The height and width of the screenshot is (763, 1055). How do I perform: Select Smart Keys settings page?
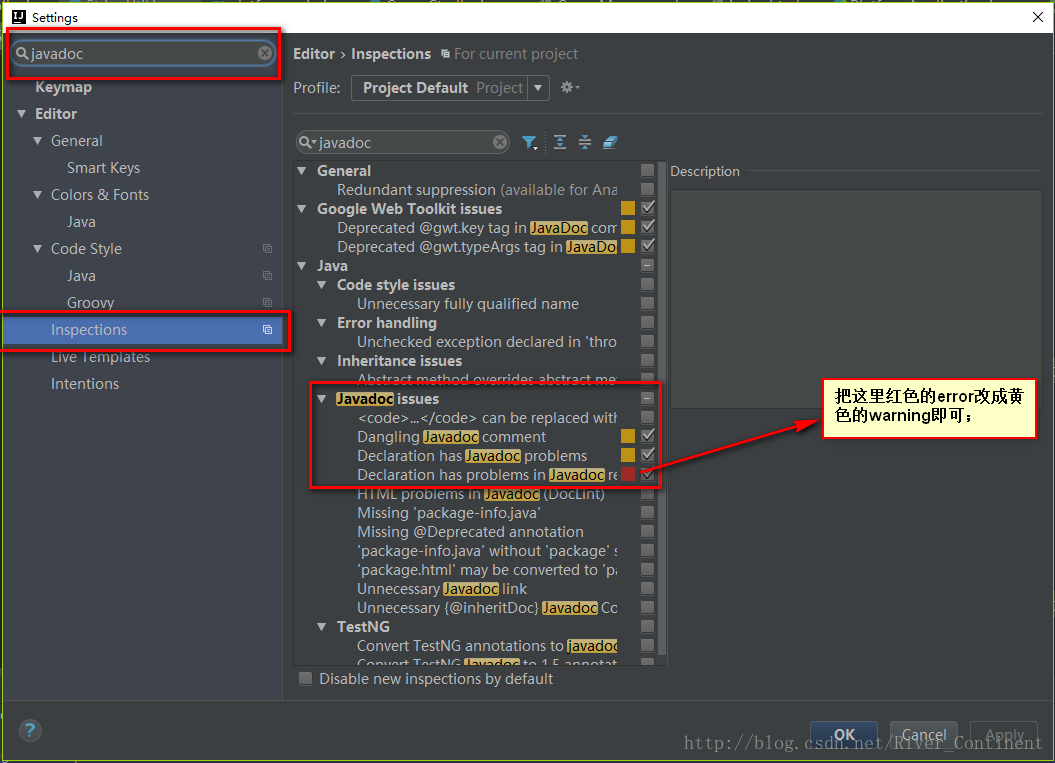point(104,168)
